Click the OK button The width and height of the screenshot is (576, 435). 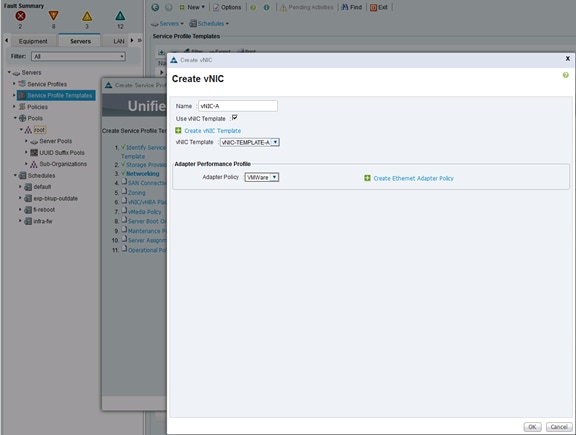pyautogui.click(x=532, y=427)
